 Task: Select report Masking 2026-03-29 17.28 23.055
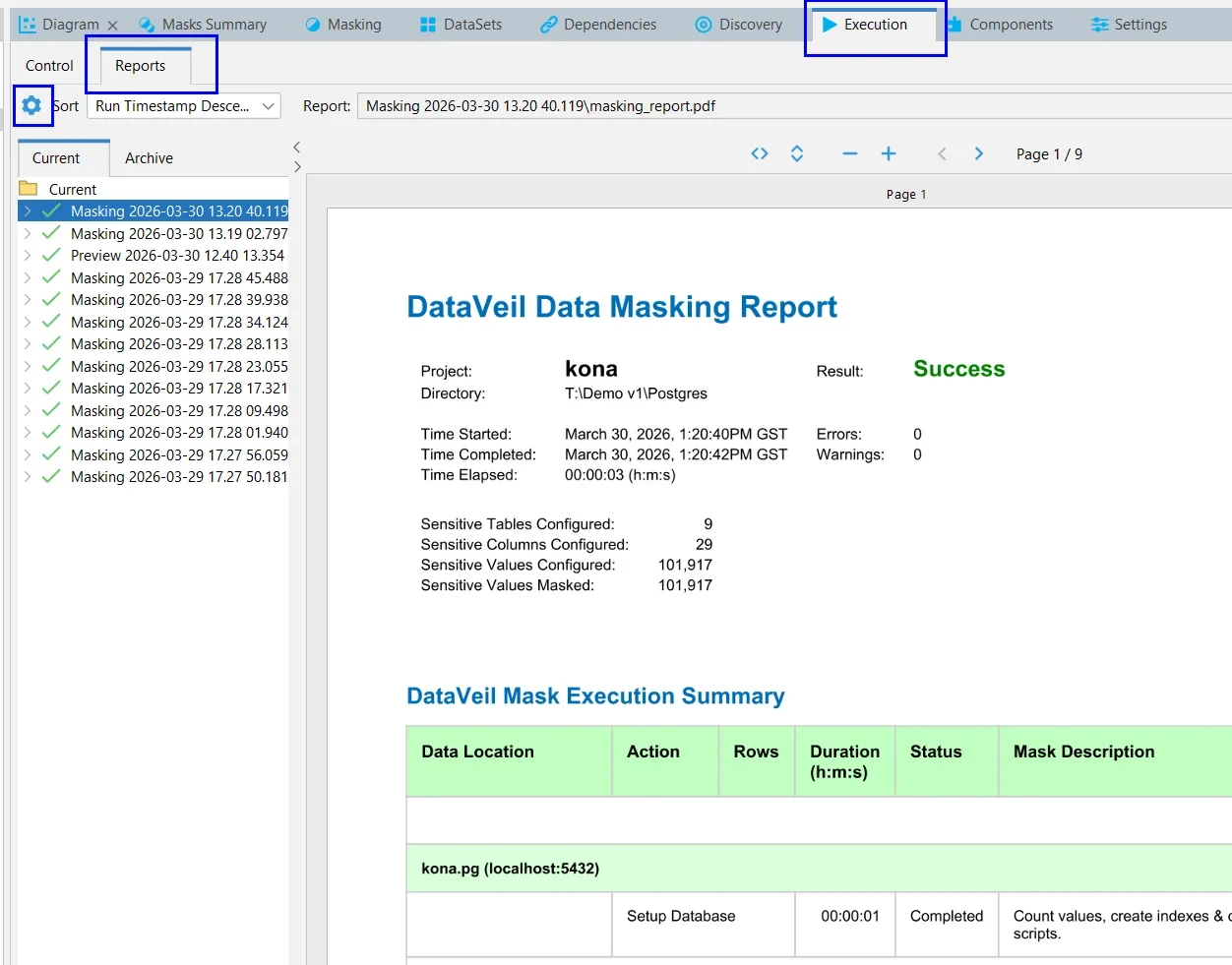click(179, 367)
